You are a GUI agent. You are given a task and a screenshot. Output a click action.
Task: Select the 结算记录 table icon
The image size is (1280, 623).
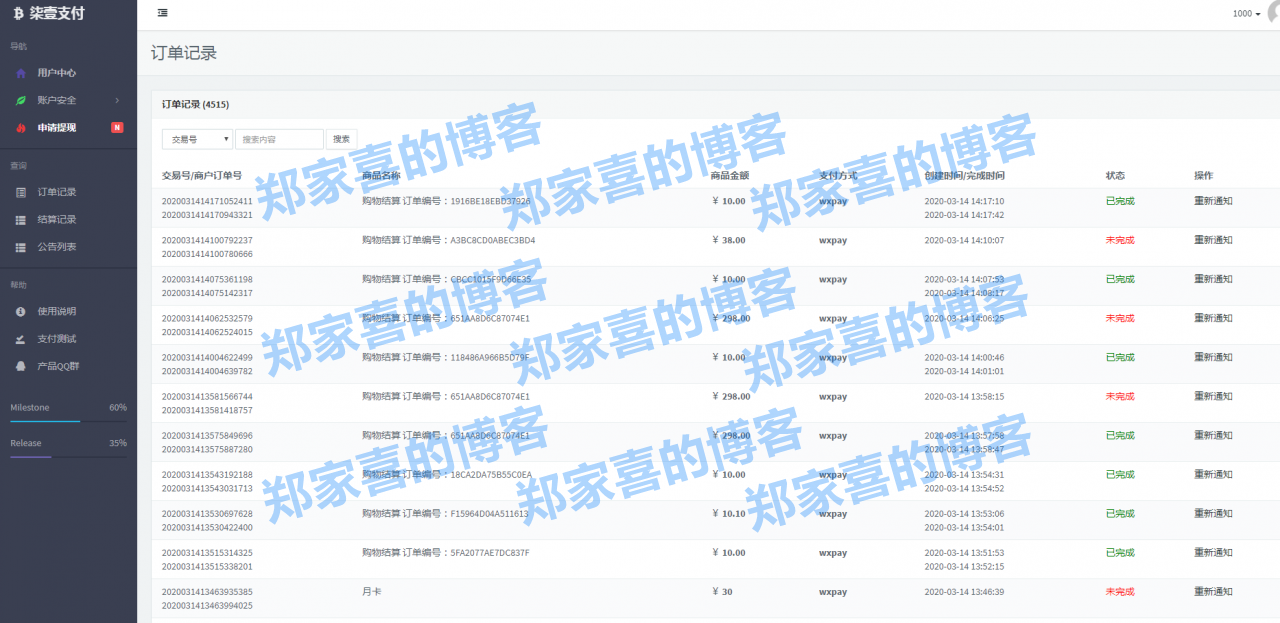point(20,219)
